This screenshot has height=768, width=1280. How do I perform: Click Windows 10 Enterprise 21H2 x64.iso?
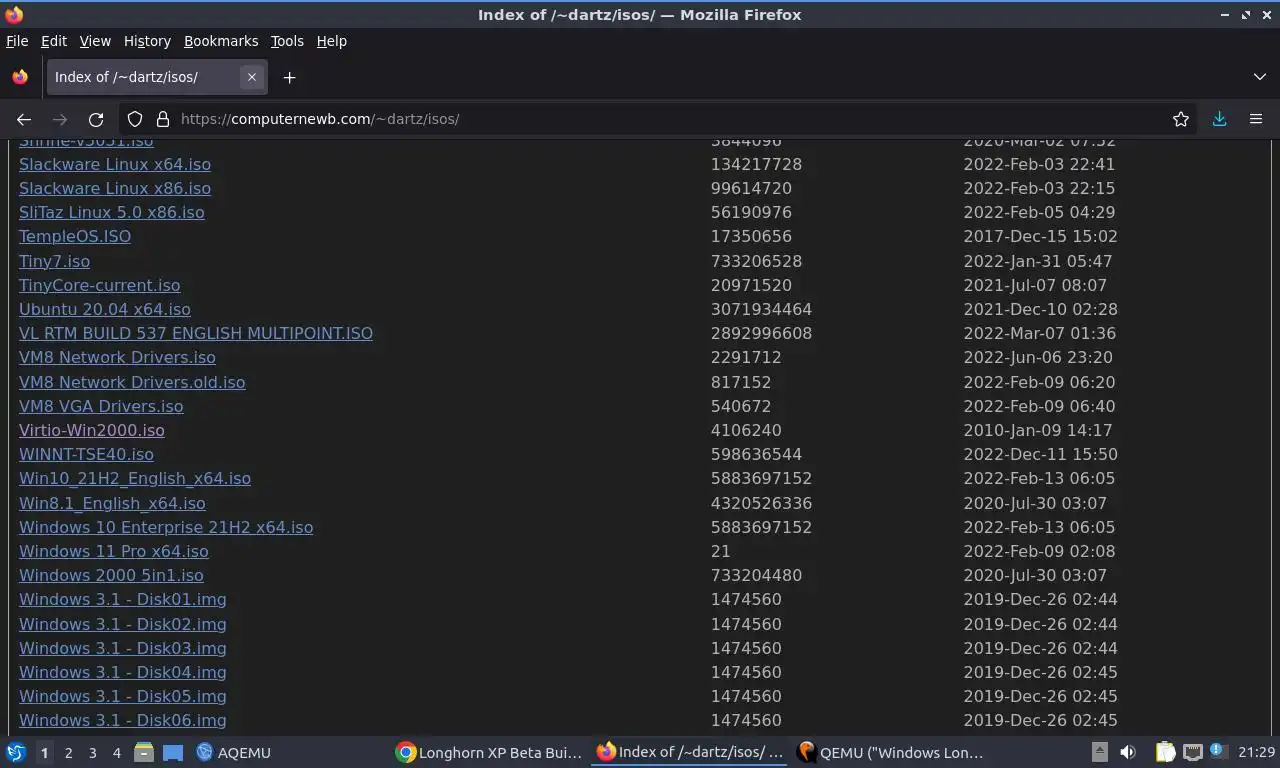166,527
